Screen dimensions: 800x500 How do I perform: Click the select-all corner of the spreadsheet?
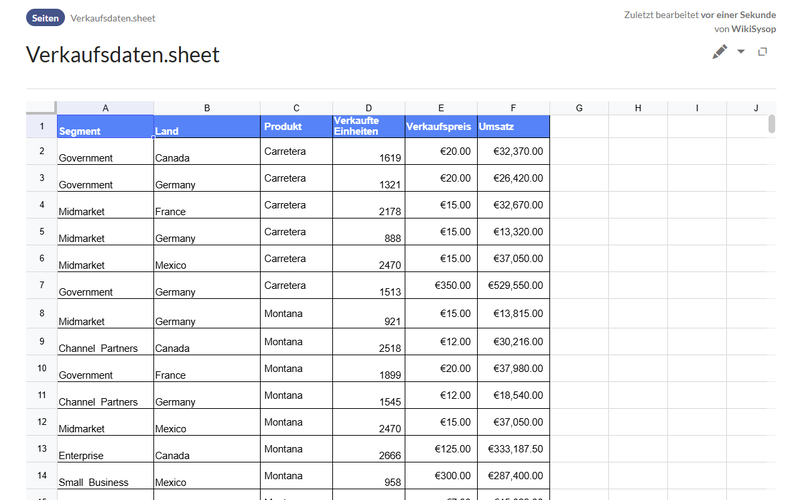40,107
